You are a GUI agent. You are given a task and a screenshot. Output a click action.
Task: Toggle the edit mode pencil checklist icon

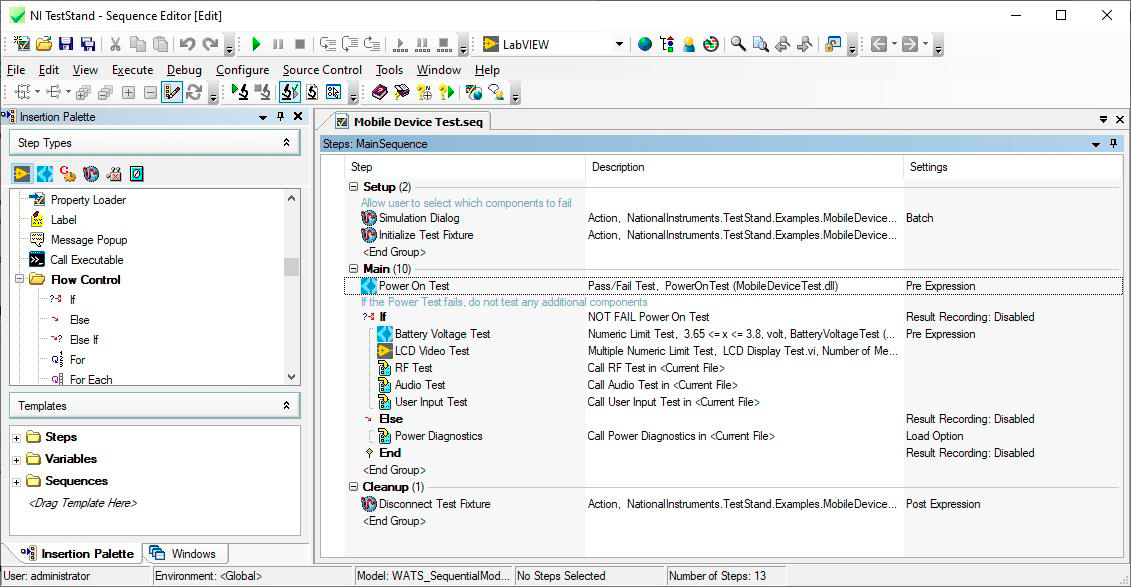pos(172,92)
